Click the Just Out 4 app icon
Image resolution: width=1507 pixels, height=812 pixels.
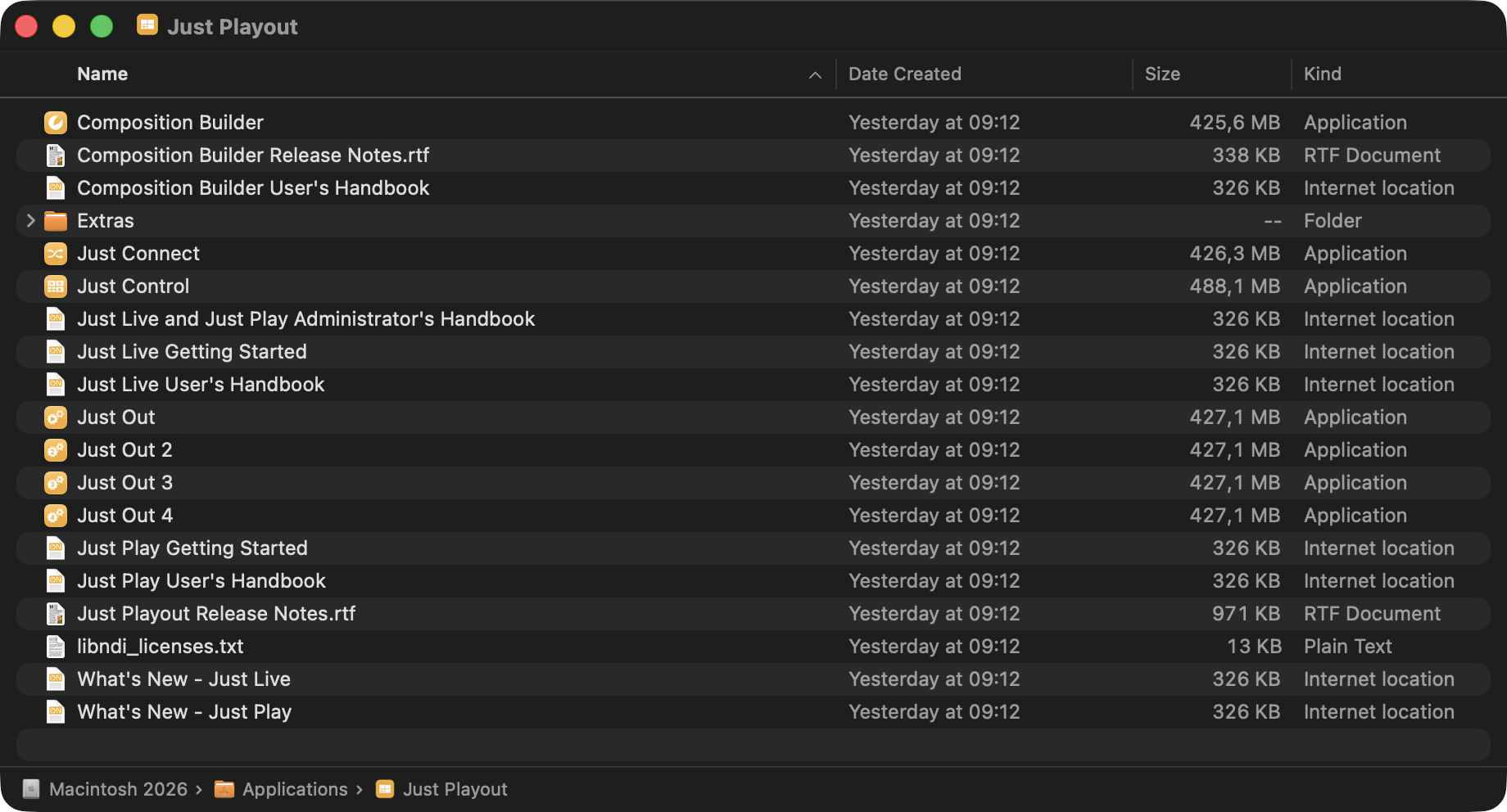(x=55, y=516)
